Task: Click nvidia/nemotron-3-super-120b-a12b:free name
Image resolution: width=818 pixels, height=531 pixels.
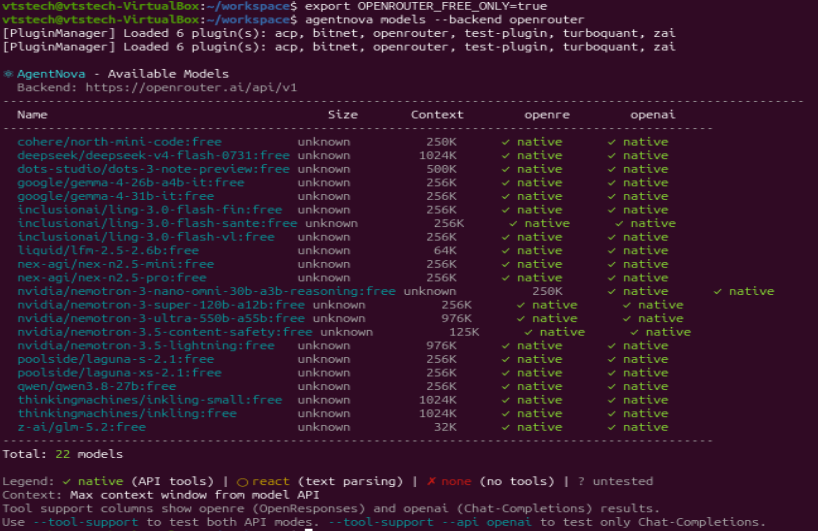Action: tap(161, 305)
